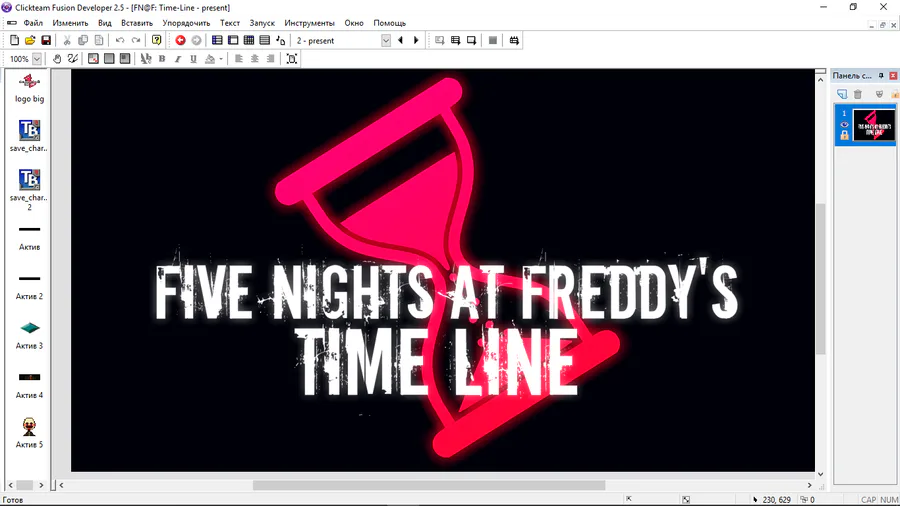
Task: Select the 'logo big' object
Action: click(29, 87)
